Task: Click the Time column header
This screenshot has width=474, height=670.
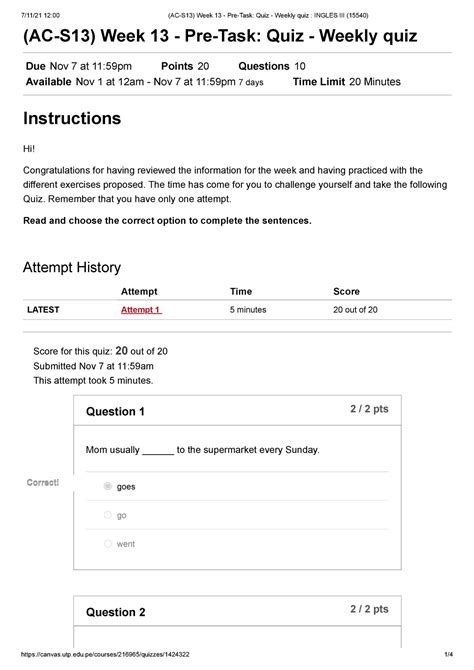Action: coord(241,291)
